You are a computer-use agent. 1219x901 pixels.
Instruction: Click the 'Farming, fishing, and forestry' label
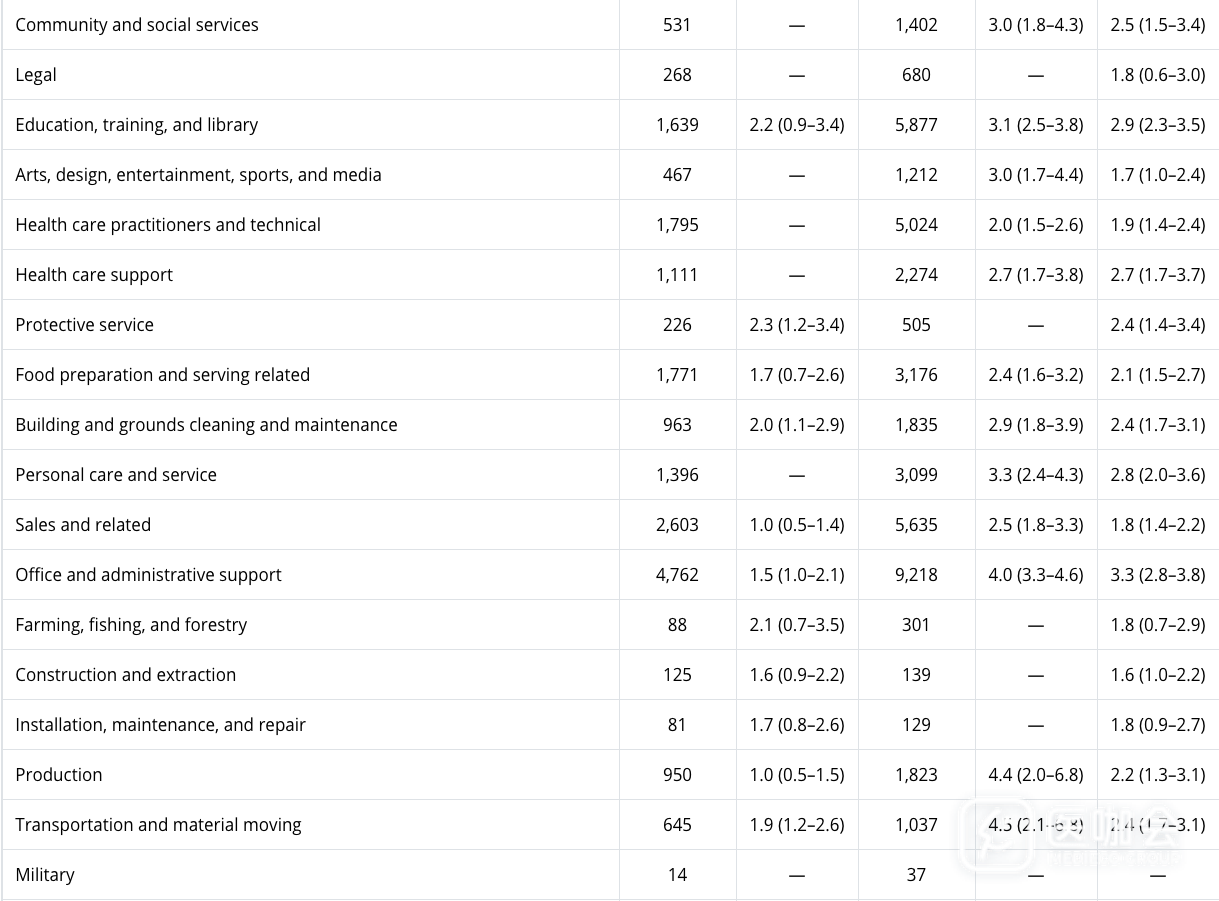coord(131,625)
